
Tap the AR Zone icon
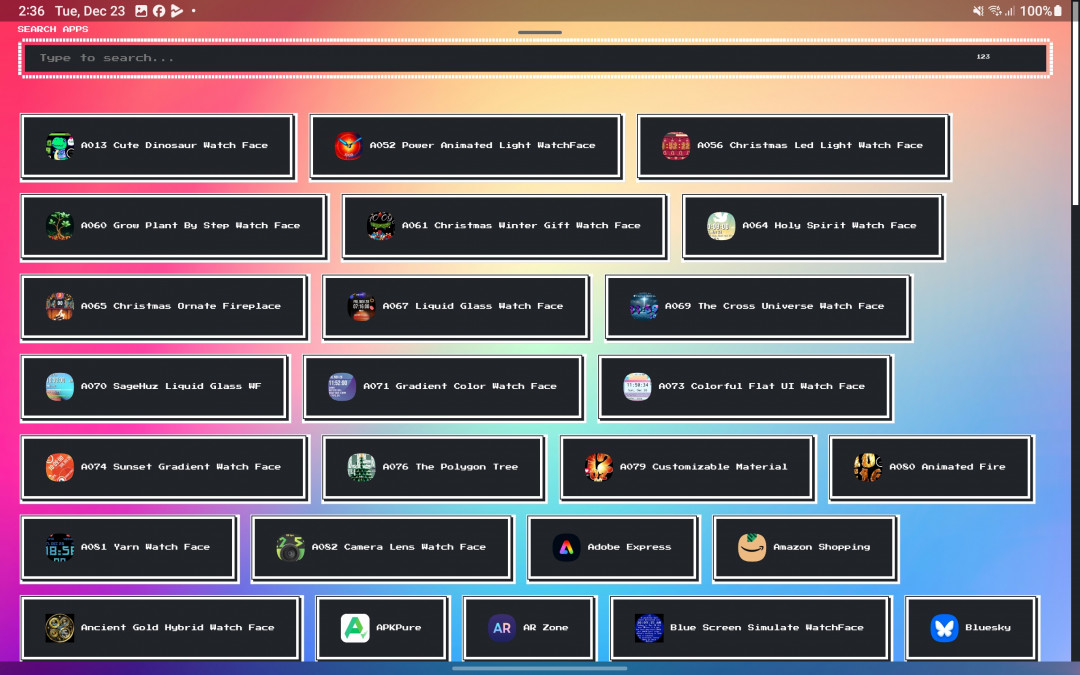502,628
